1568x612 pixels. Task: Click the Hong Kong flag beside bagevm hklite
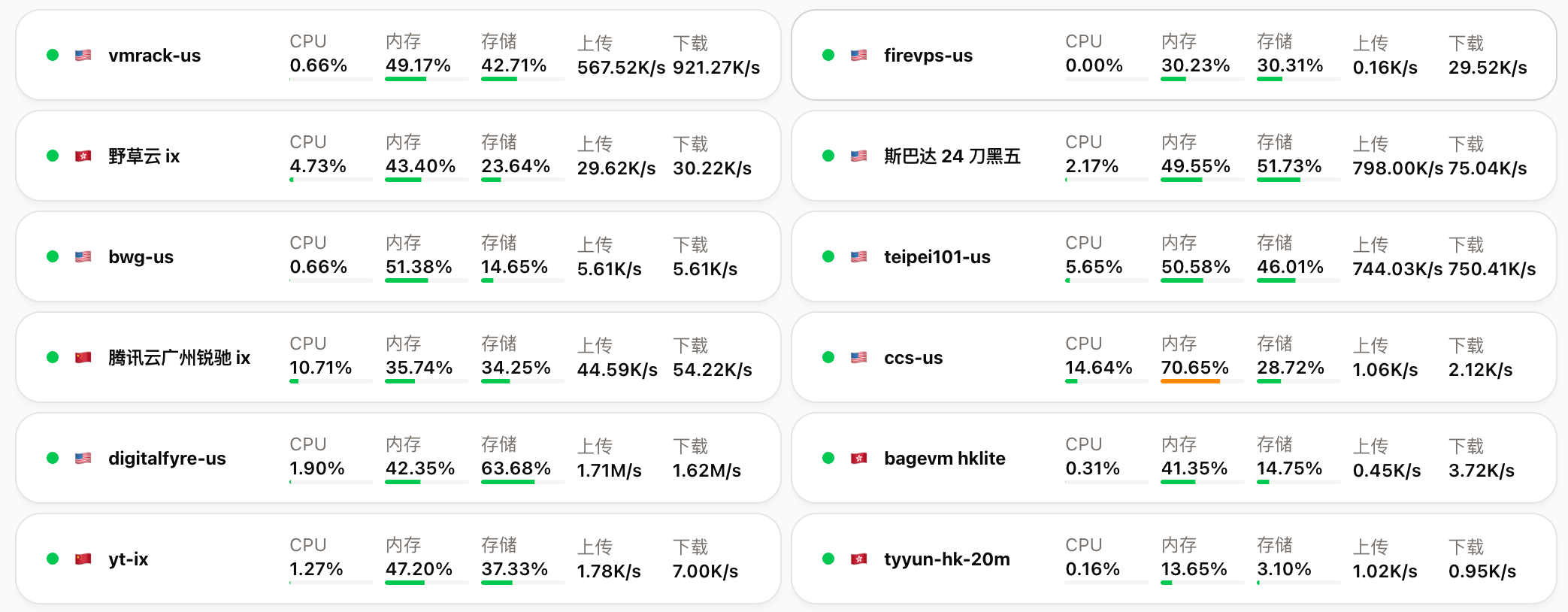859,458
